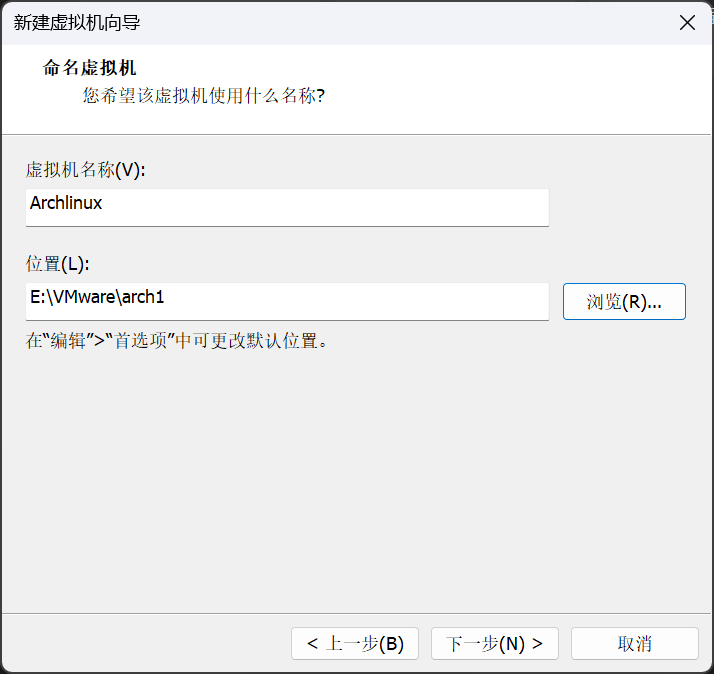714x674 pixels.
Task: Open the 浏览(R)... folder browser
Action: [x=624, y=301]
